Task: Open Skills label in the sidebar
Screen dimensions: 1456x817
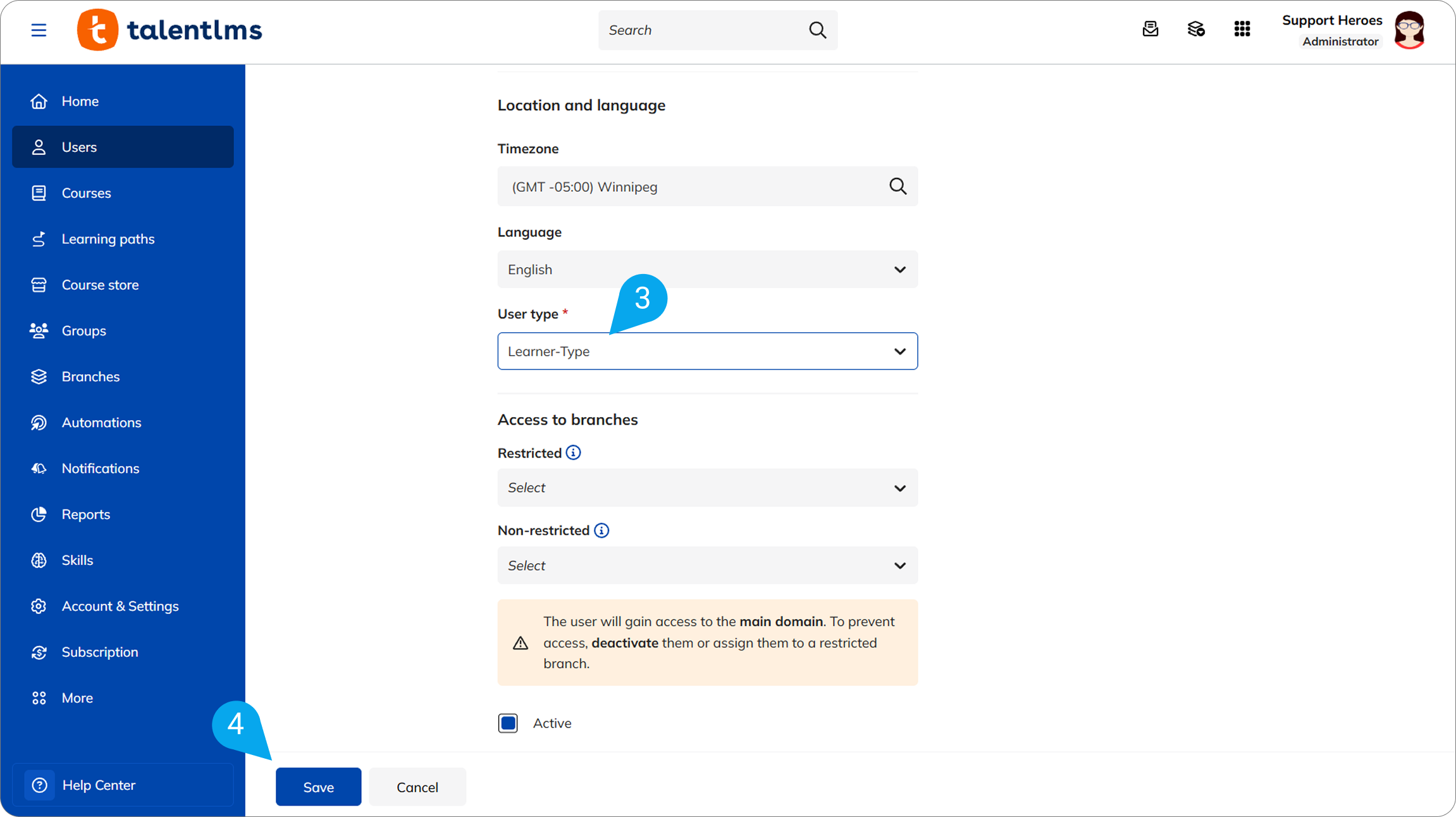Action: (77, 560)
